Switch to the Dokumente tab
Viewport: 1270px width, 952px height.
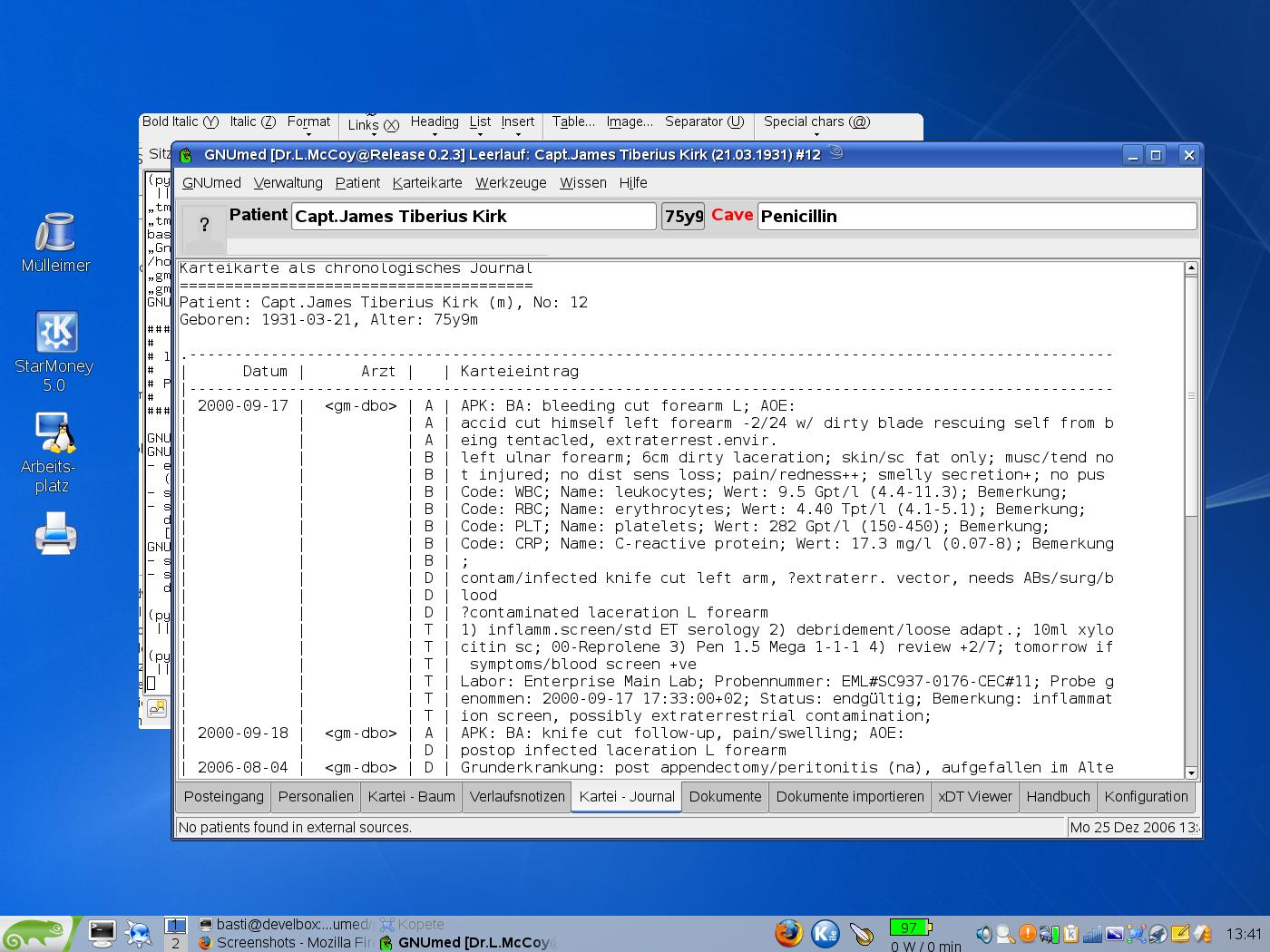click(x=725, y=796)
